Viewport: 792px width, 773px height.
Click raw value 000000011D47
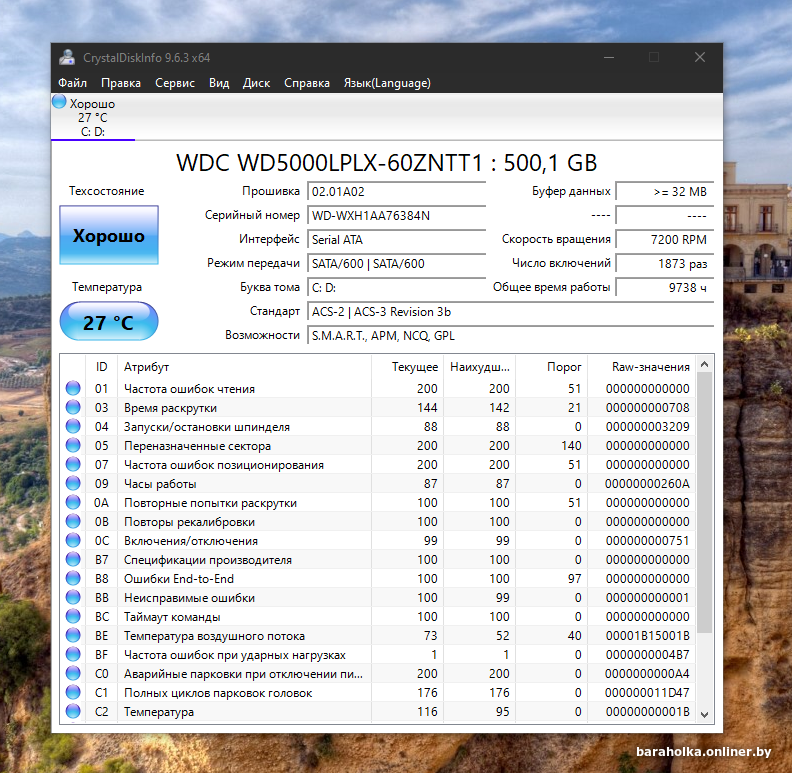pos(647,693)
